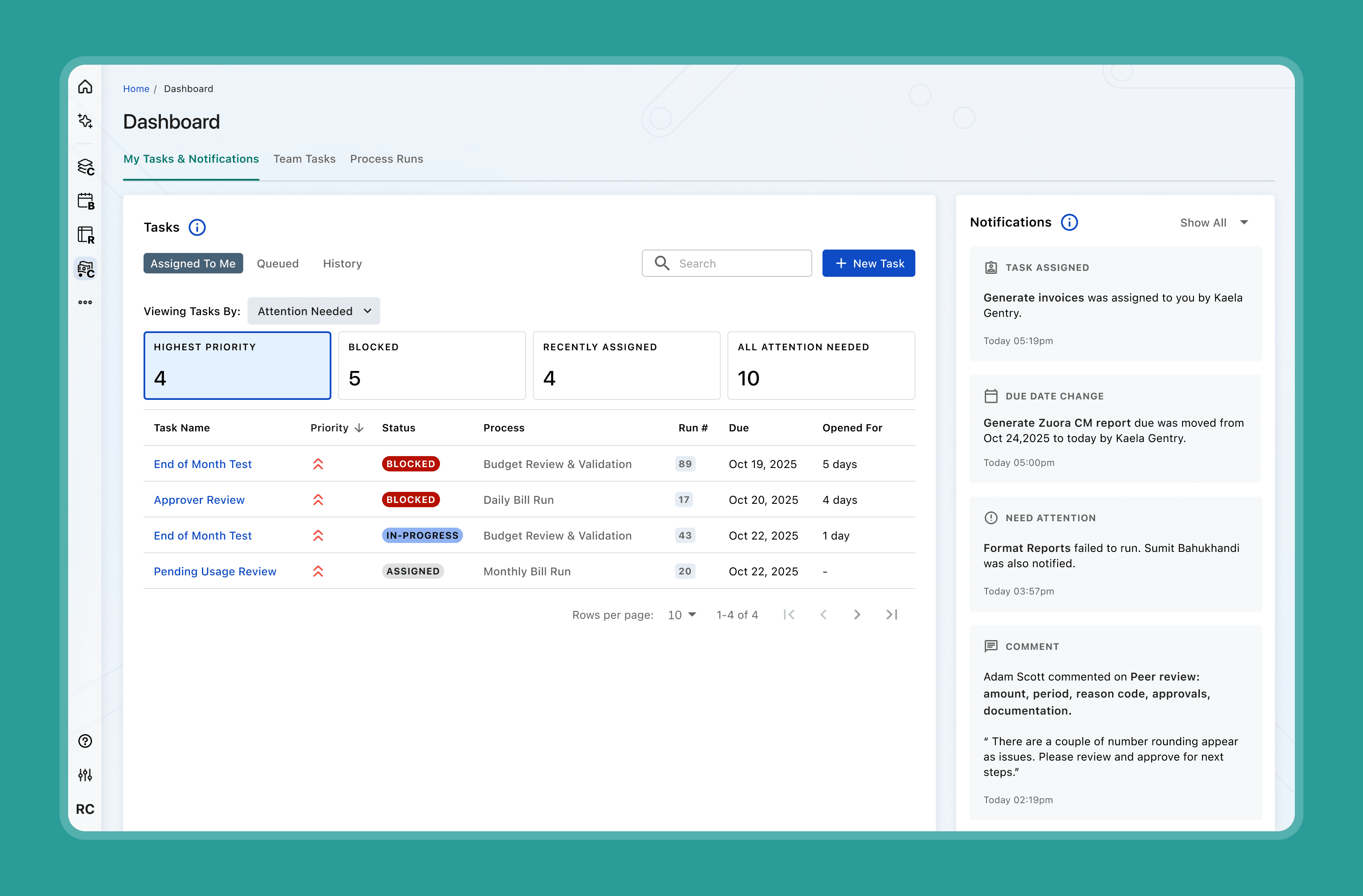Open the Due Date Change notification card

pyautogui.click(x=1116, y=428)
